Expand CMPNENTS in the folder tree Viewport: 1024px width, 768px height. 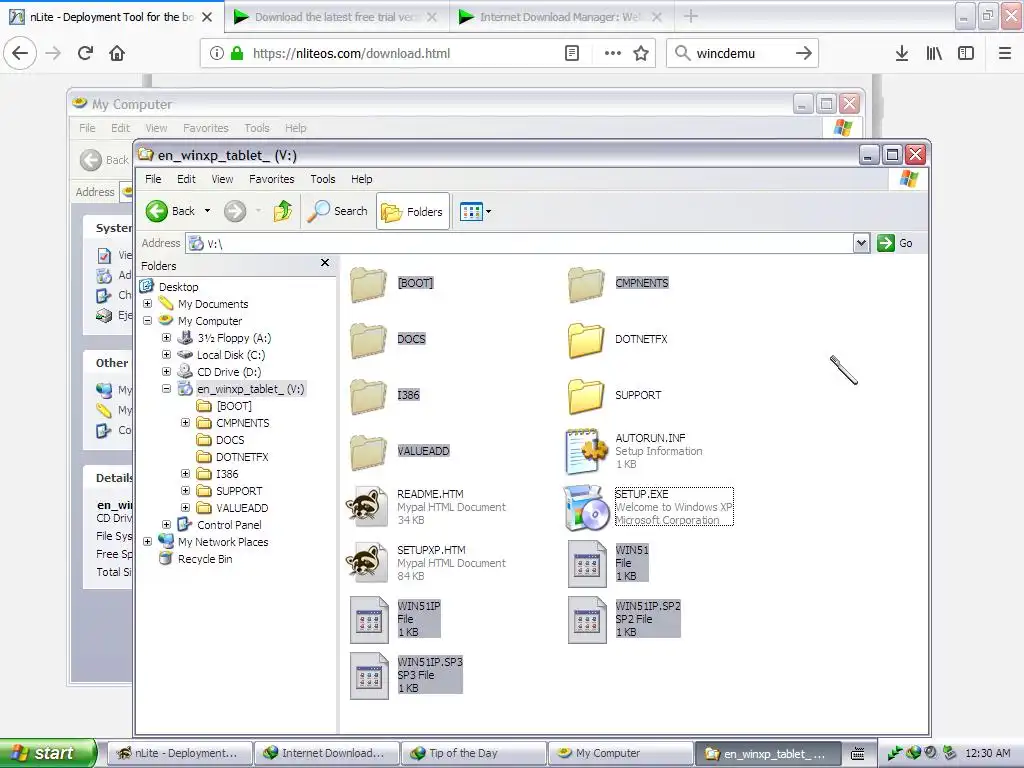point(185,423)
